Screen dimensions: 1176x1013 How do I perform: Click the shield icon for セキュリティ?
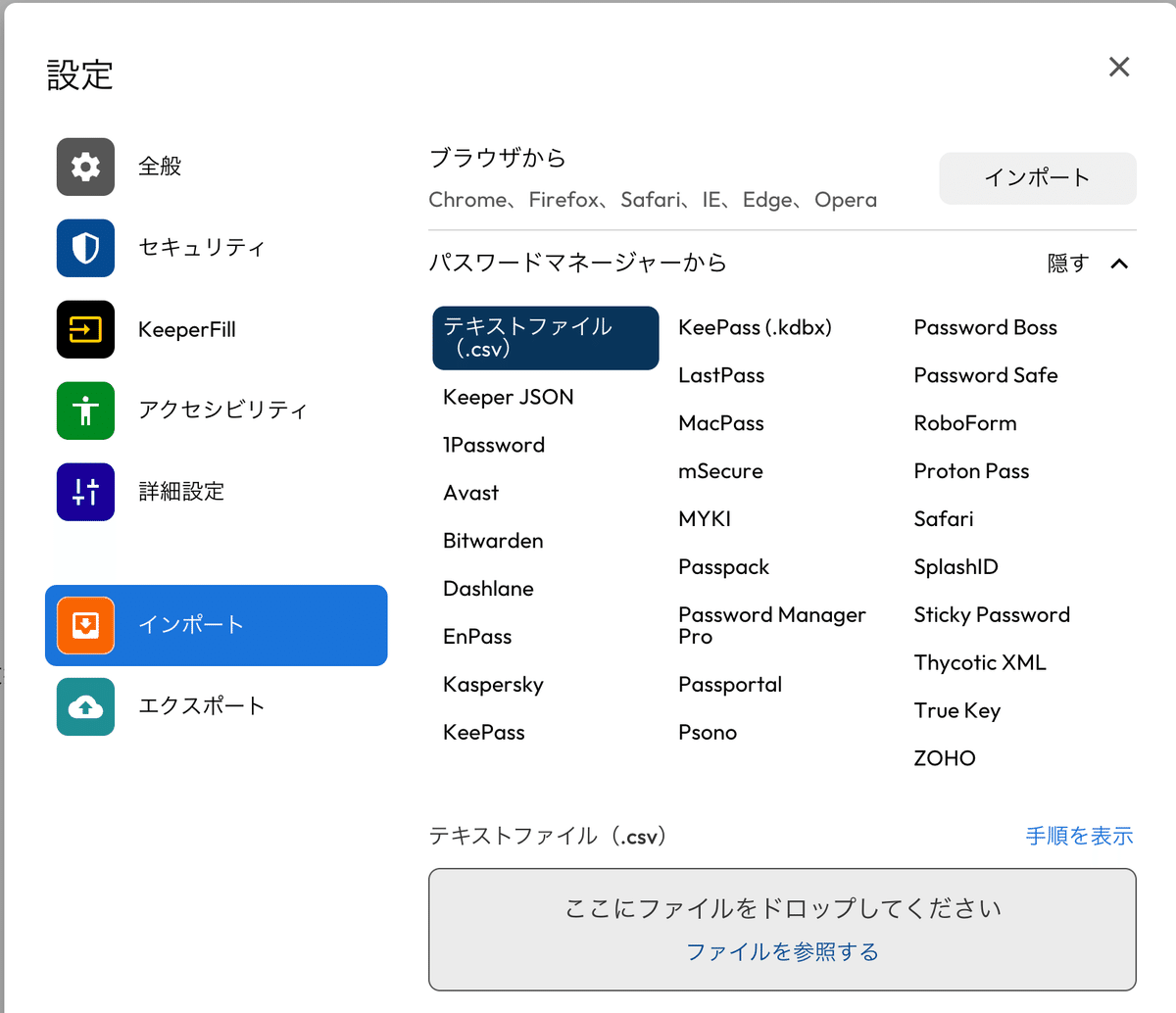point(85,248)
